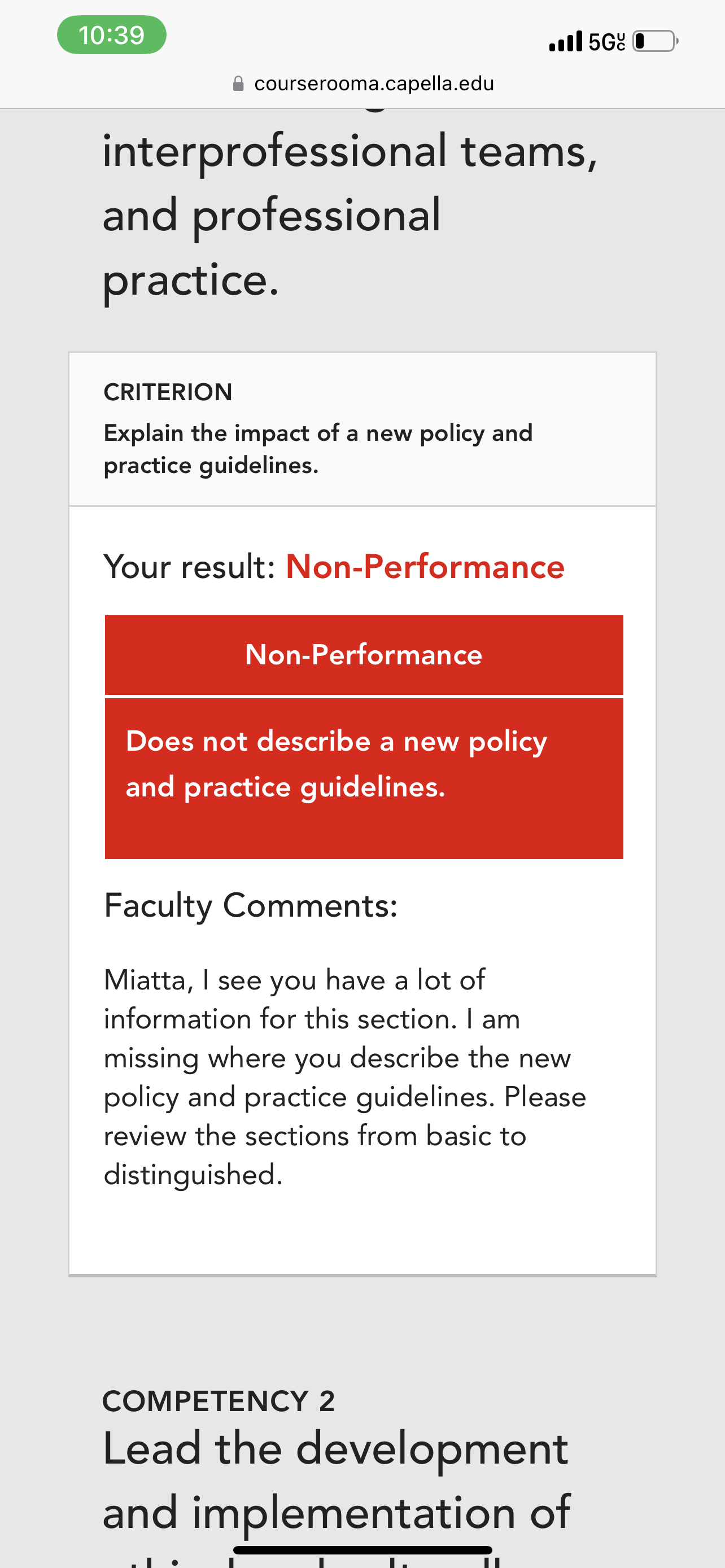Tap 'practice guidelines.' in criterion description

tap(211, 466)
